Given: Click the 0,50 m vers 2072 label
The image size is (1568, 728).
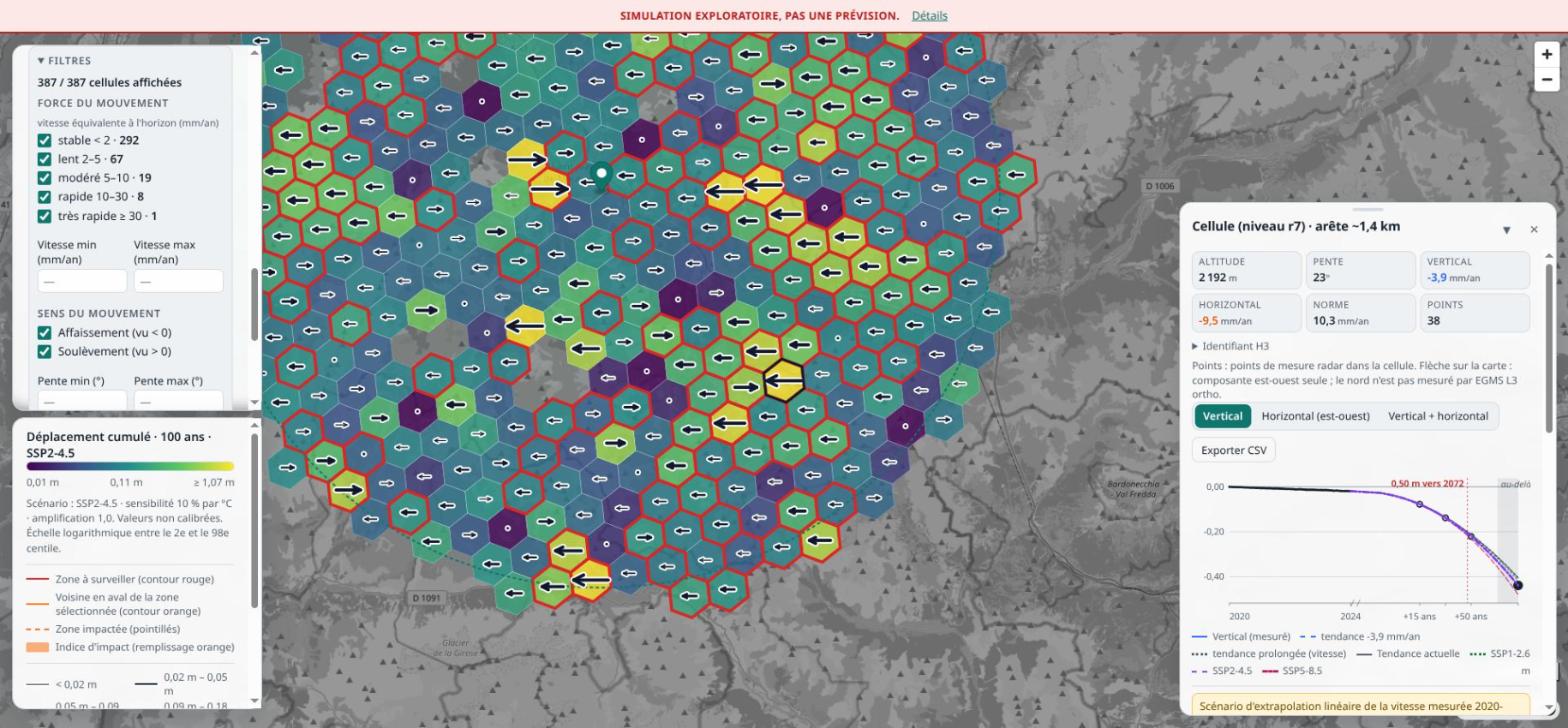Looking at the screenshot, I should pos(1427,484).
